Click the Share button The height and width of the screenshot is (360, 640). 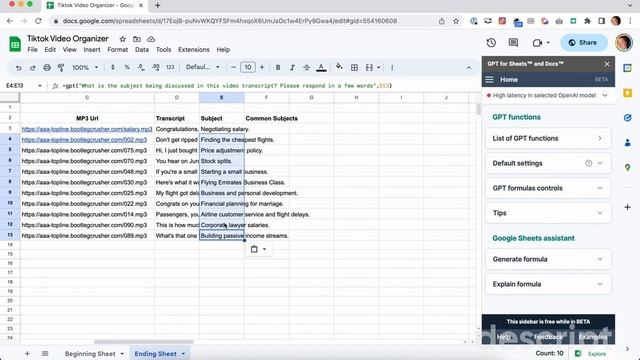(583, 42)
